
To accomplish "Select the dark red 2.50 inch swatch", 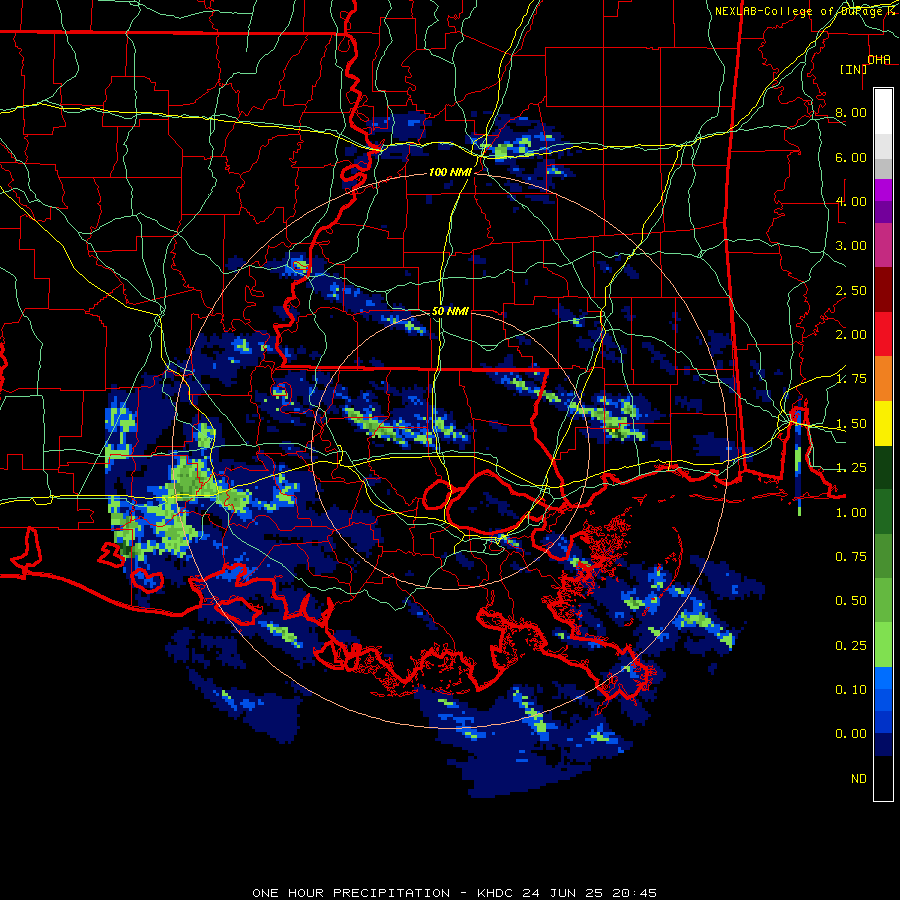I will 883,290.
